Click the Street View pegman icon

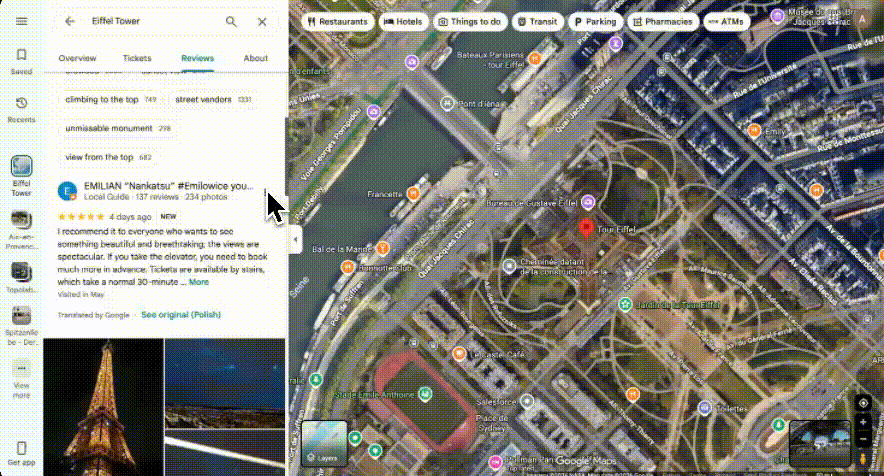click(x=863, y=459)
